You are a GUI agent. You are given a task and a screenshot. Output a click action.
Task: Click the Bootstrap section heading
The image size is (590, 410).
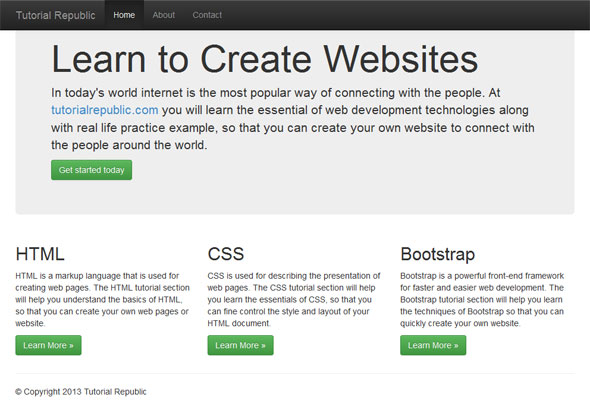(x=438, y=254)
